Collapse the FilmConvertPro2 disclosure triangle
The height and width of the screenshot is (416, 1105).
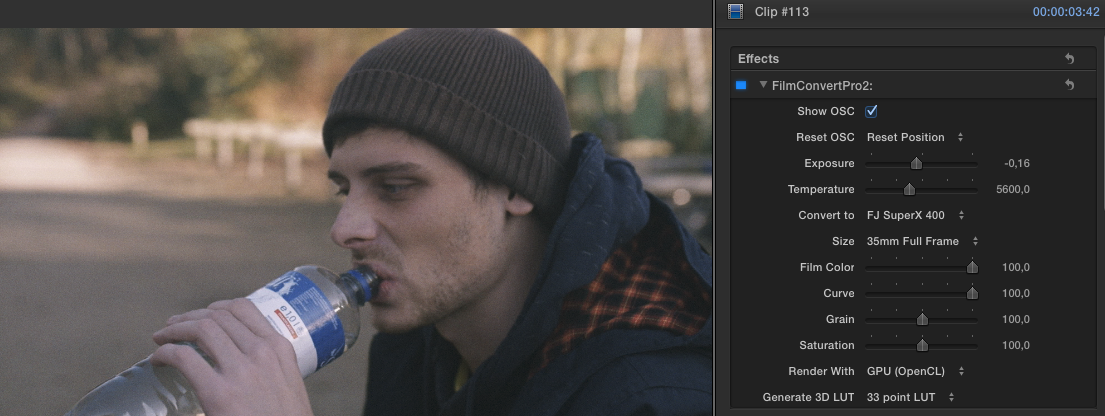coord(763,85)
